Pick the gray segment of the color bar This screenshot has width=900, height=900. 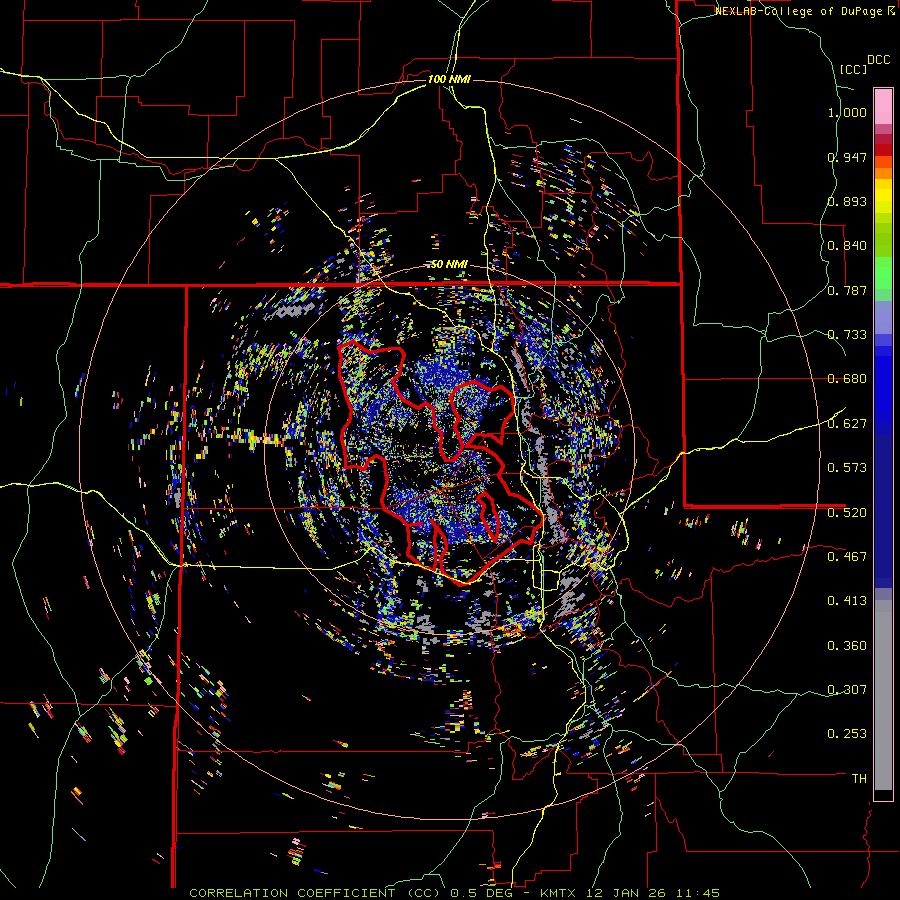coord(883,695)
